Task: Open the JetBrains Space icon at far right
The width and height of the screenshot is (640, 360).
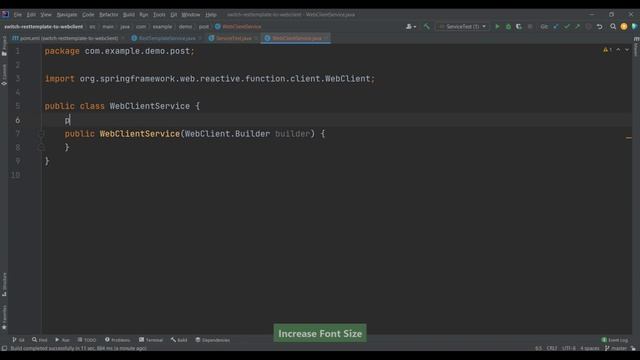Action: tap(634, 27)
